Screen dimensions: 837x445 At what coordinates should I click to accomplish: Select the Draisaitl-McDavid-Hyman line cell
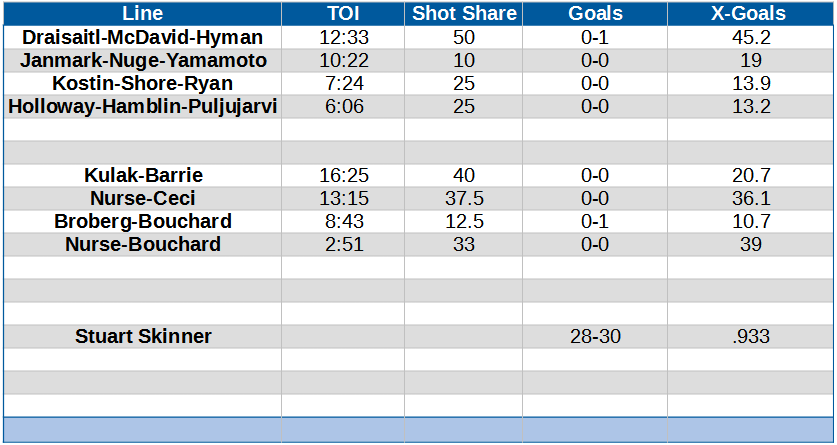pyautogui.click(x=143, y=37)
